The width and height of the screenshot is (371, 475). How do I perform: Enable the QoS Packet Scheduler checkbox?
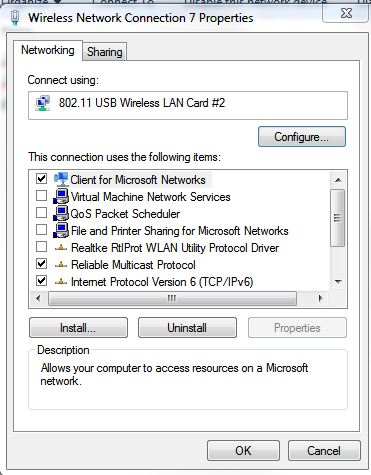41,213
